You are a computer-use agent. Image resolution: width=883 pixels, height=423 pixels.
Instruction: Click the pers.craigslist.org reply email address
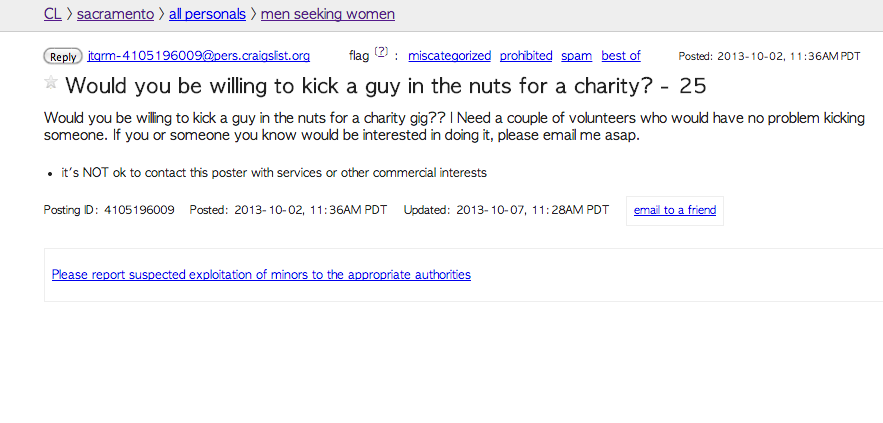199,56
